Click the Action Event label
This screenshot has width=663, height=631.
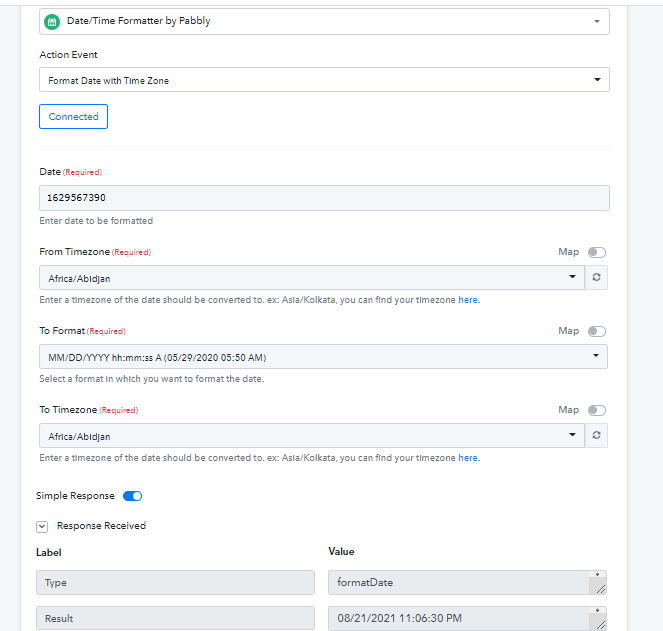(x=68, y=55)
